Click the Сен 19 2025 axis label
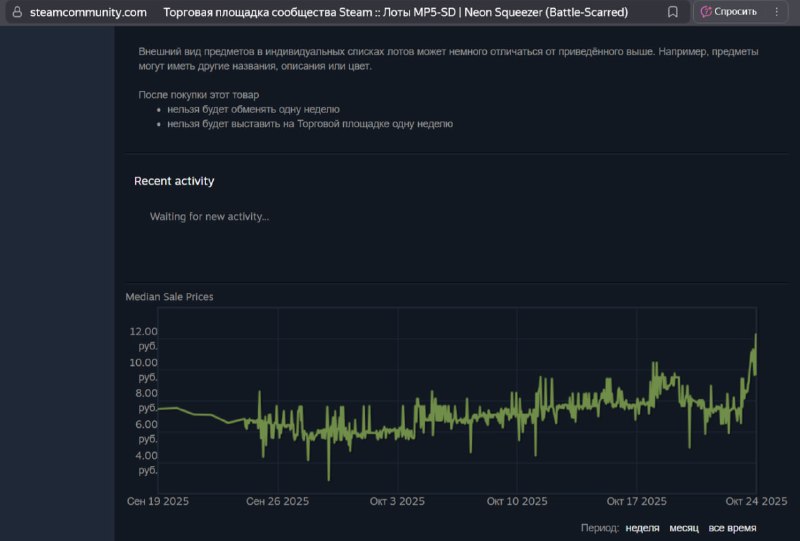Image resolution: width=800 pixels, height=541 pixels. 158,501
